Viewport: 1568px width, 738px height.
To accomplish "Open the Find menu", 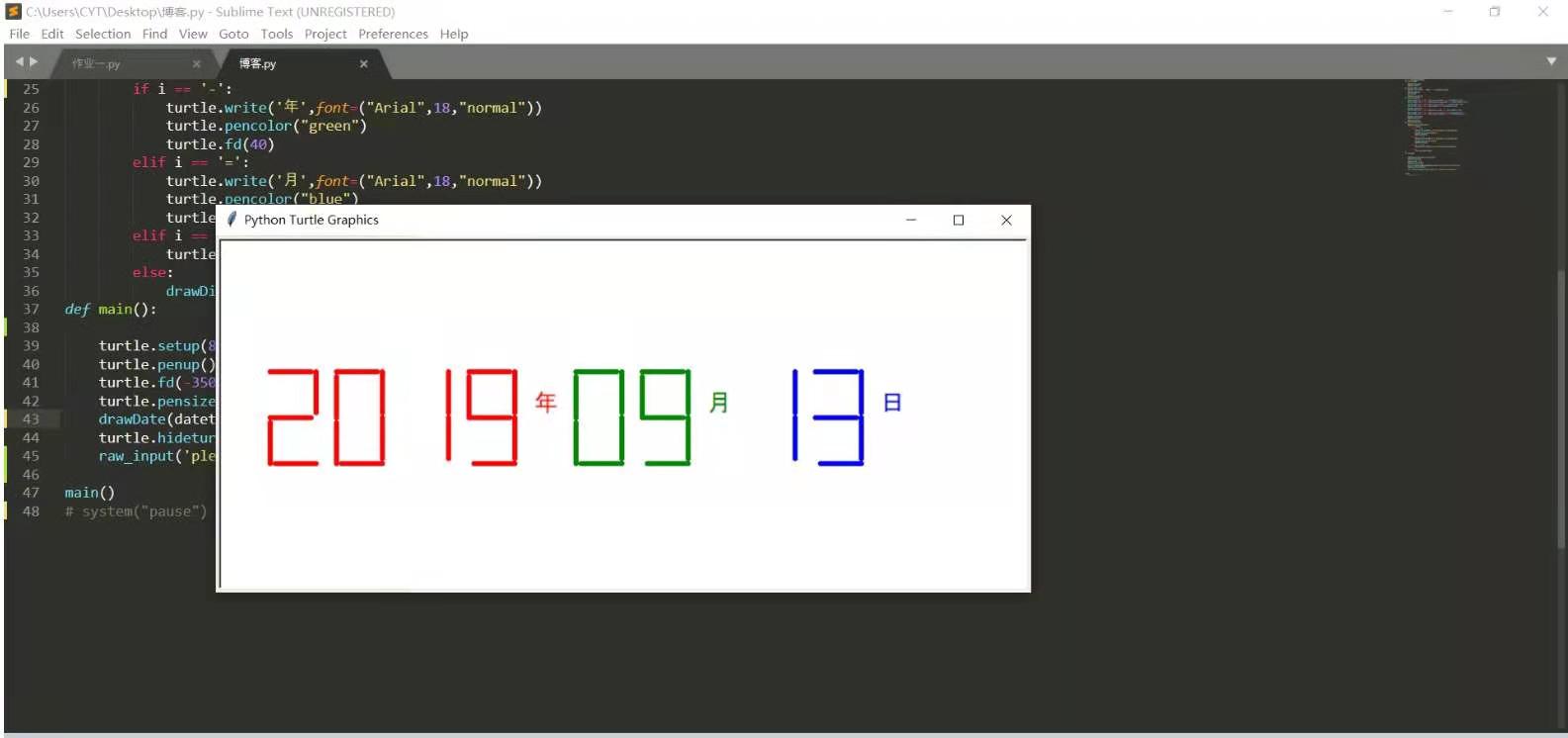I will [x=154, y=34].
